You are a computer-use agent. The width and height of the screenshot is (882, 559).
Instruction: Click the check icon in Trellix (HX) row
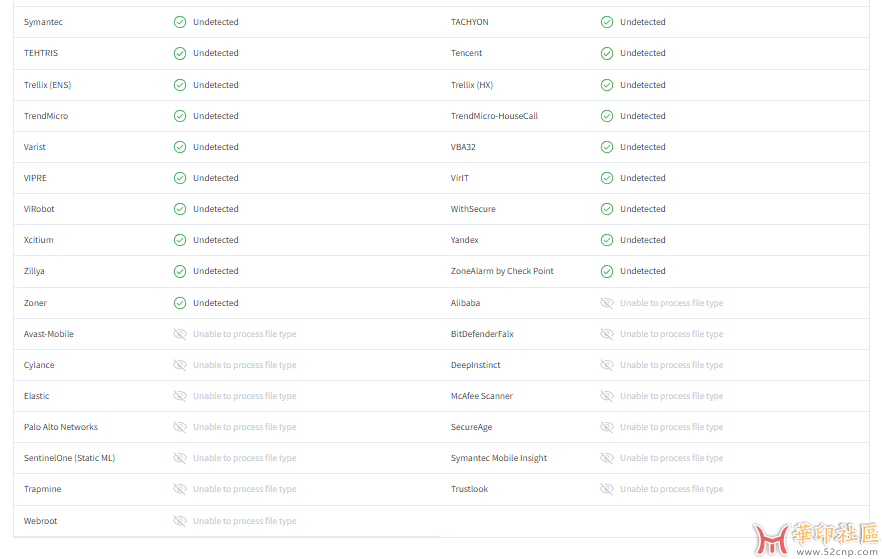pyautogui.click(x=606, y=85)
